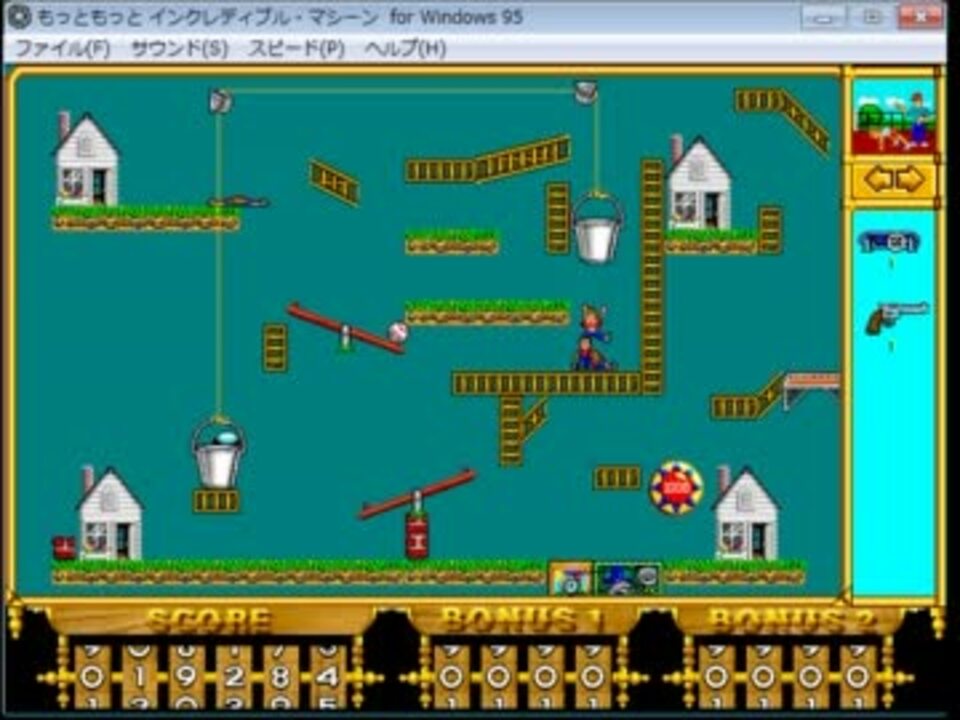The width and height of the screenshot is (960, 720).
Task: Select the scissors on the upper grass ledge
Action: tap(238, 201)
